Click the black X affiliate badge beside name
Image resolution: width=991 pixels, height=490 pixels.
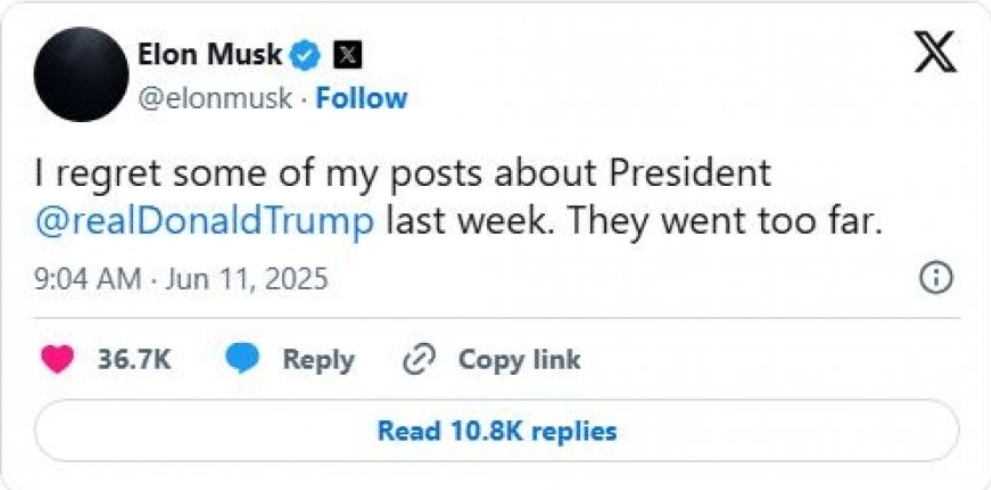(x=348, y=57)
